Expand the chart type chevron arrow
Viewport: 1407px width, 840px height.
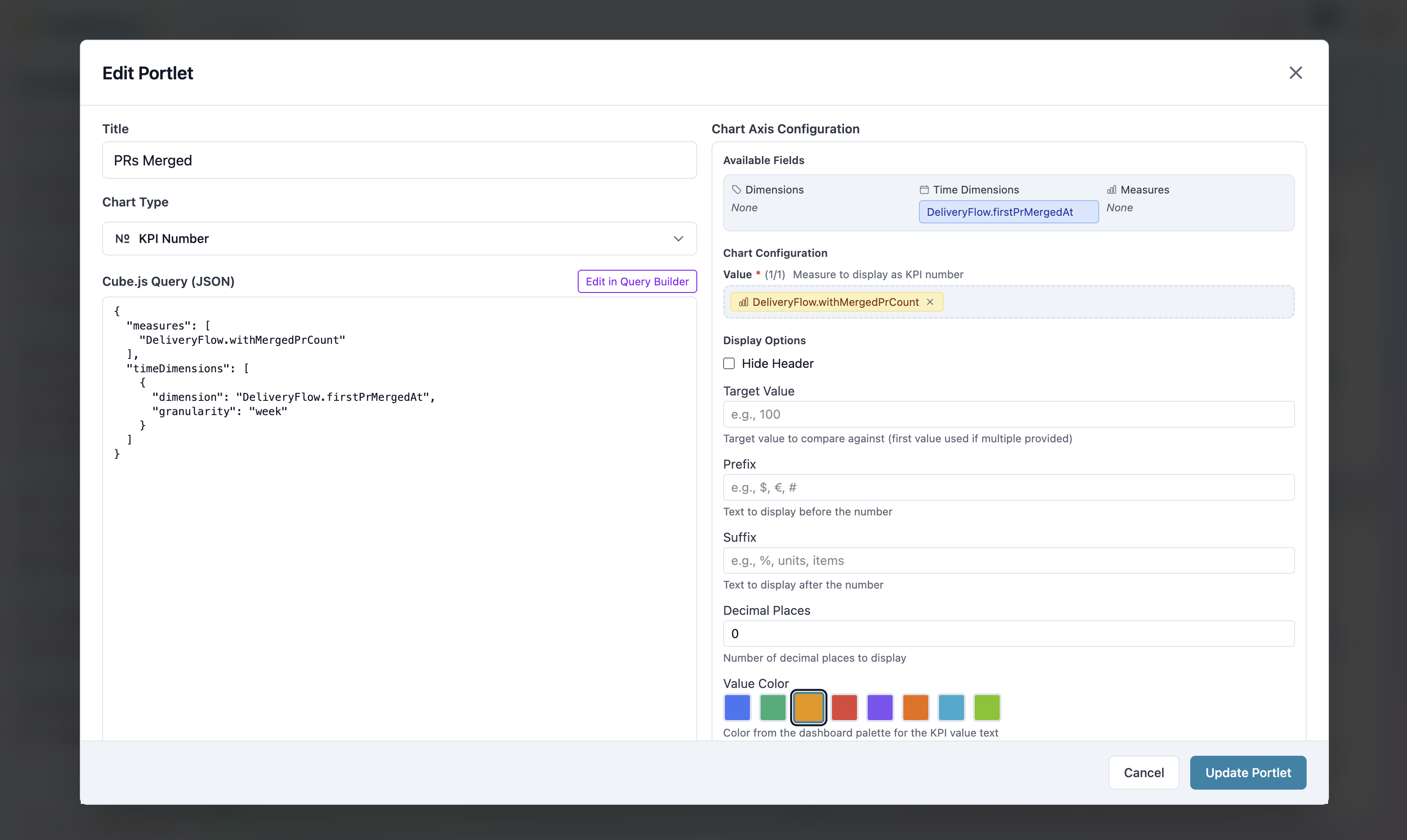pyautogui.click(x=678, y=239)
